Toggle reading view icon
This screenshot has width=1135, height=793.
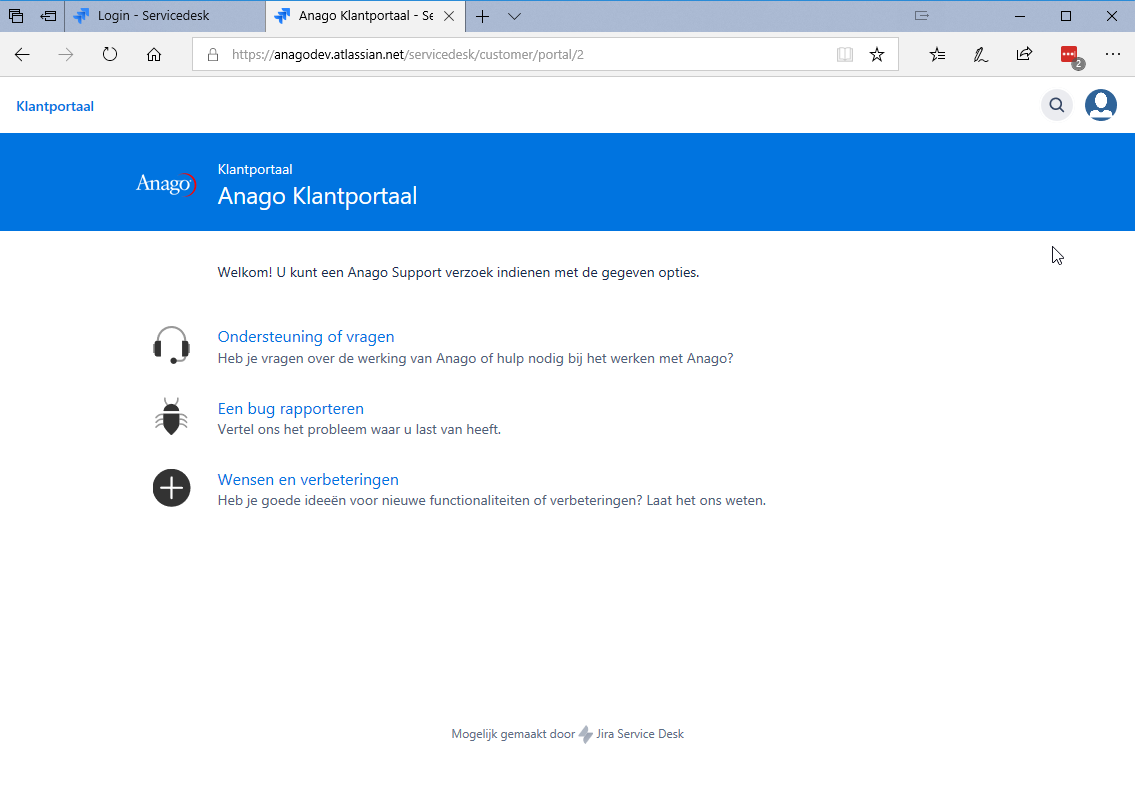coord(845,54)
